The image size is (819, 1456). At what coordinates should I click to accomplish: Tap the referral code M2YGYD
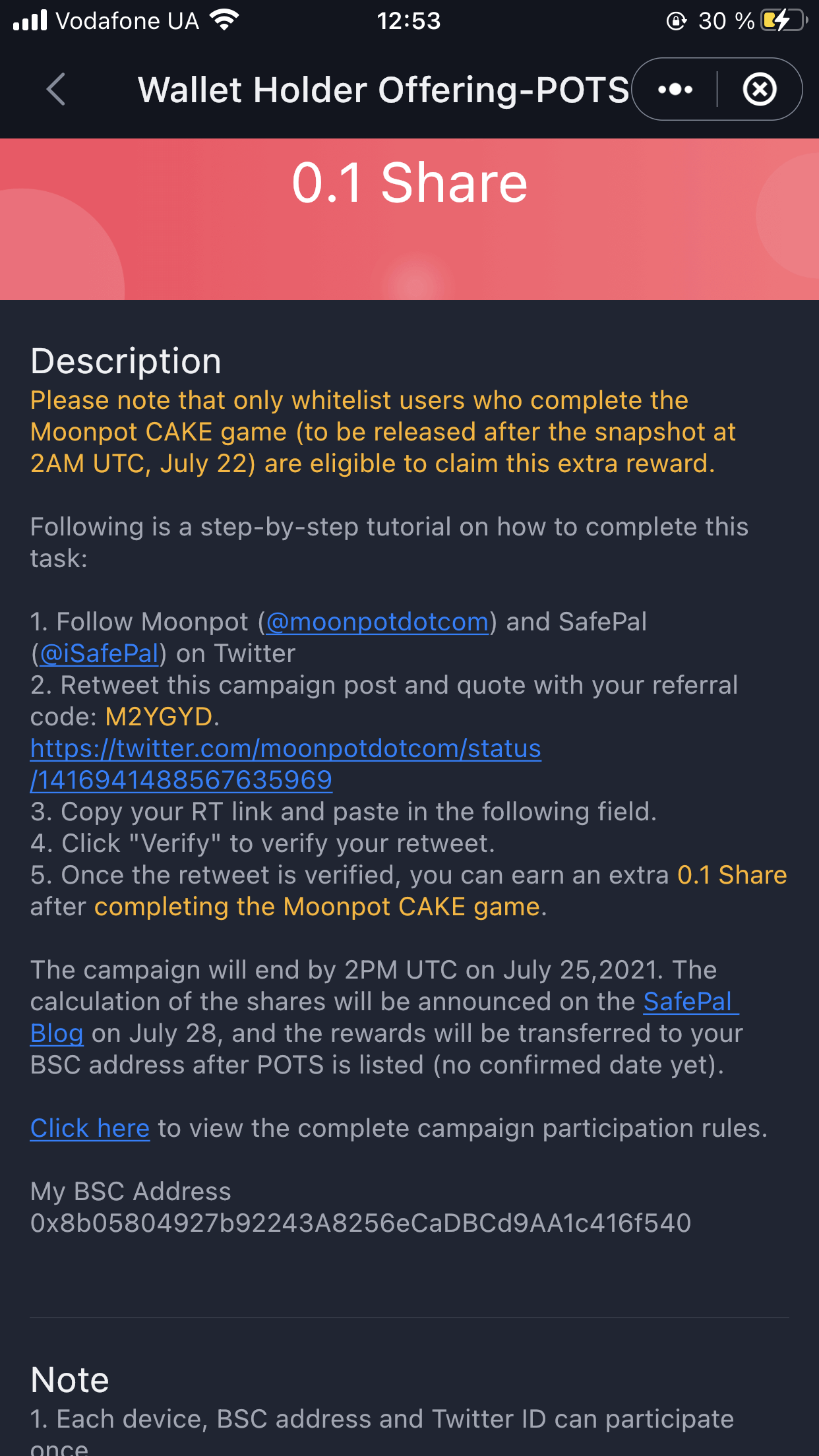(159, 717)
